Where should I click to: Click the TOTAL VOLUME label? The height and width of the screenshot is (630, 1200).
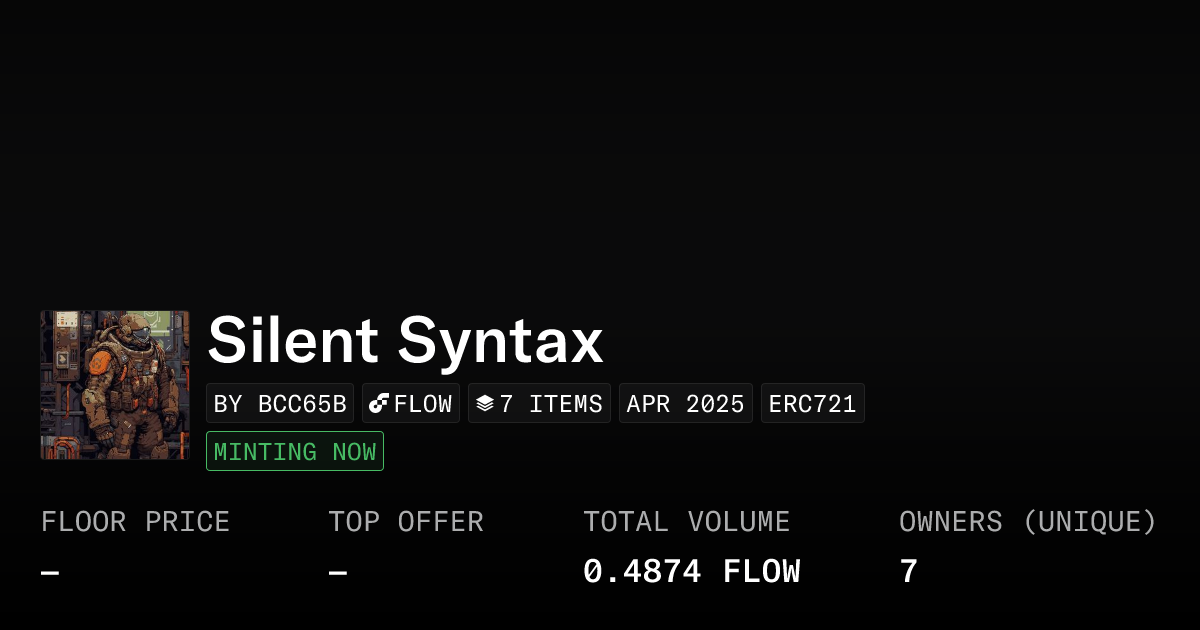point(687,522)
